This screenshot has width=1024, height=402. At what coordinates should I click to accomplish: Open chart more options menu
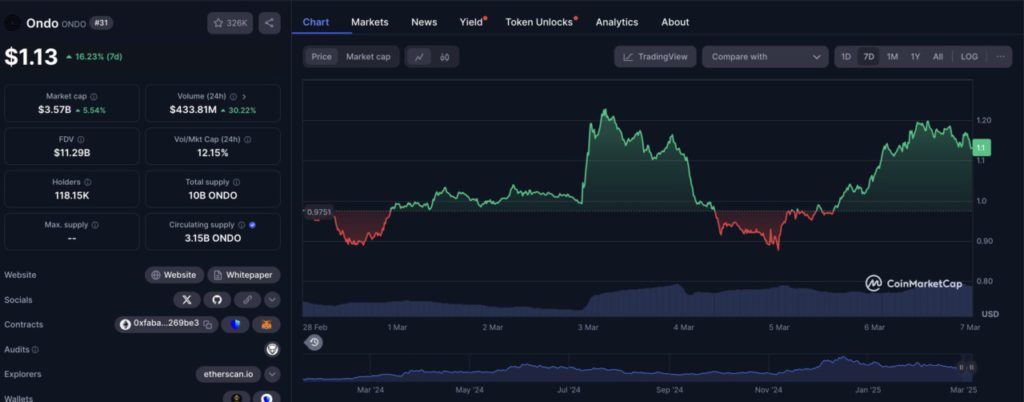click(1000, 57)
